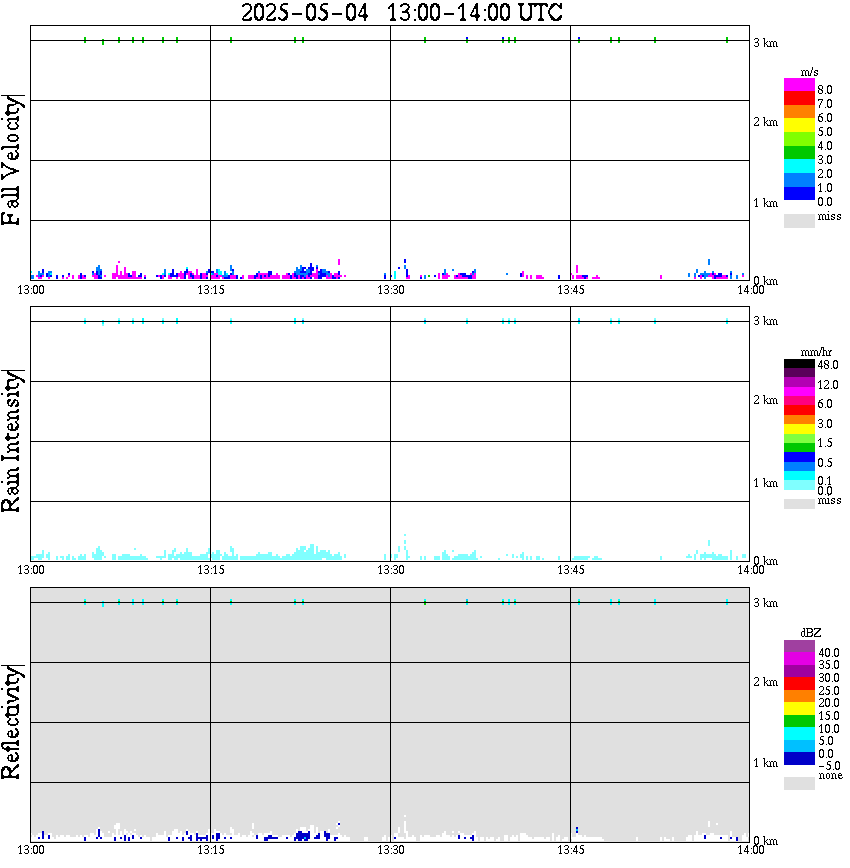The height and width of the screenshot is (868, 850).
Task: Click the dBZ unit label above reflectivity legend
Action: tap(810, 633)
